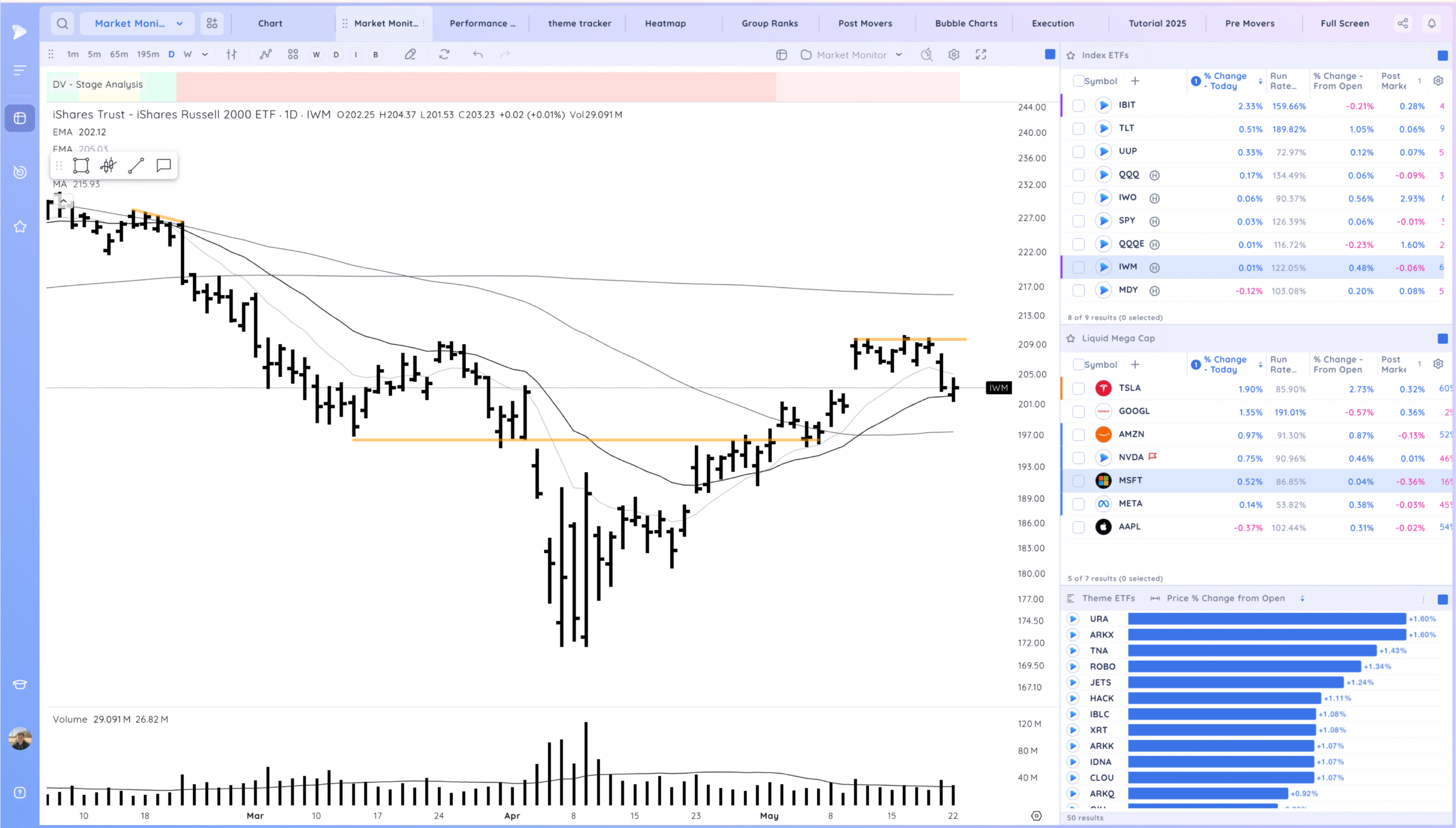The height and width of the screenshot is (828, 1456).
Task: Open the help question mark icon
Action: point(20,793)
